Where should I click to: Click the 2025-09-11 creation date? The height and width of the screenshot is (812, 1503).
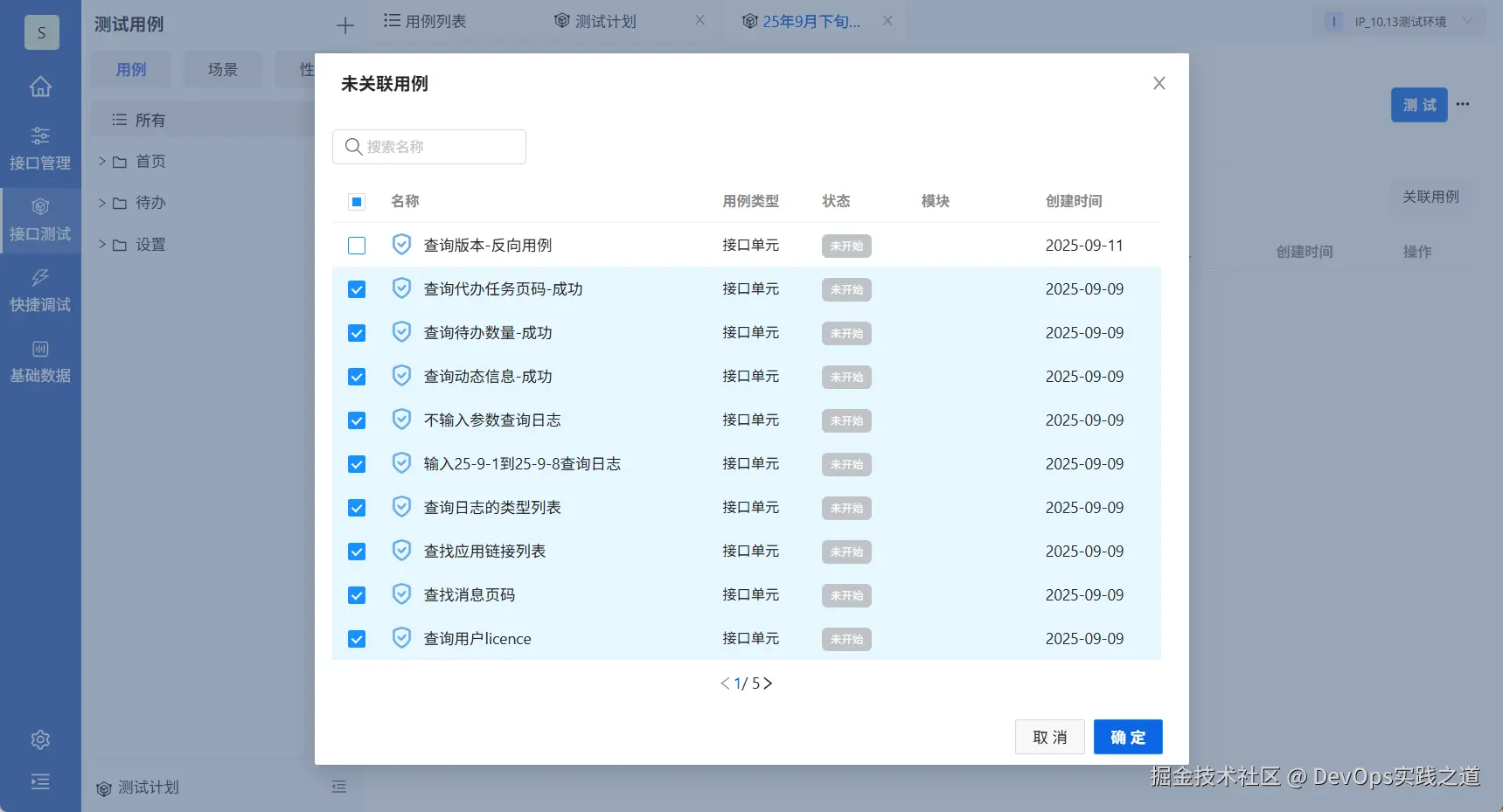click(1084, 246)
